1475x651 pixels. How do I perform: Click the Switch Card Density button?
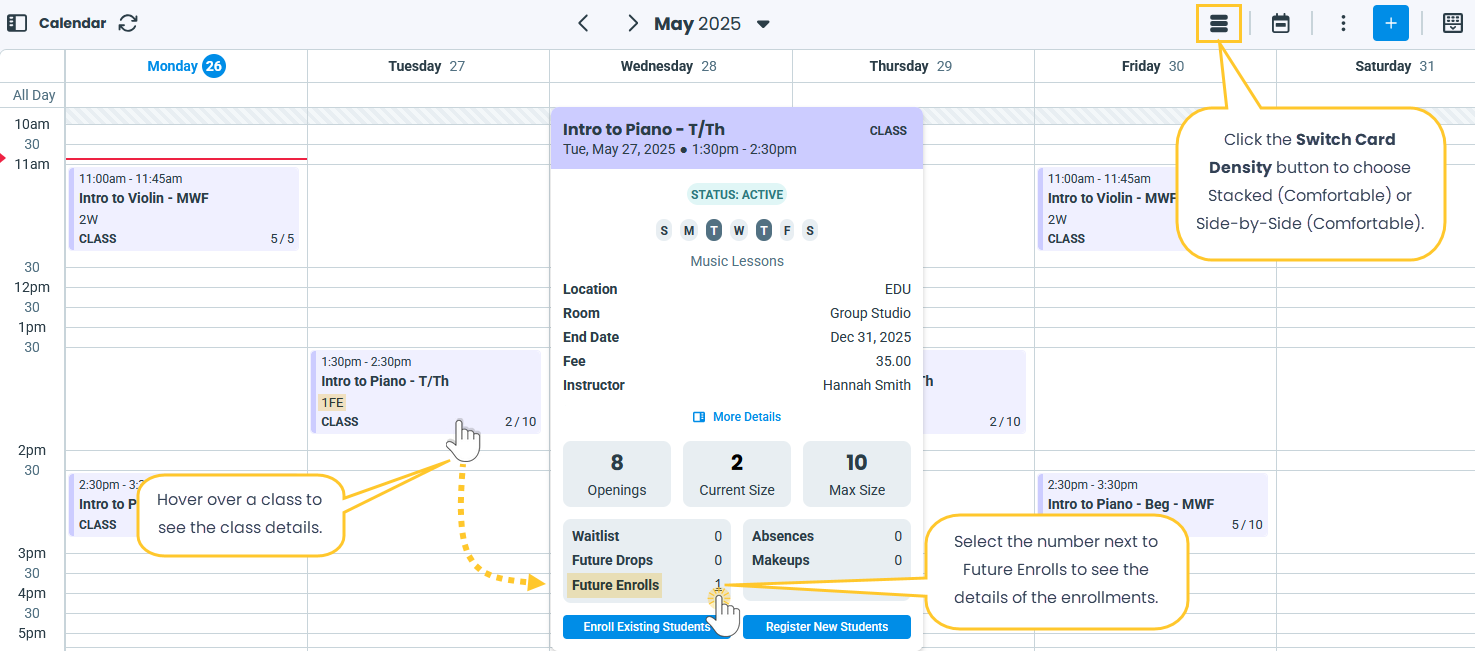click(x=1218, y=24)
